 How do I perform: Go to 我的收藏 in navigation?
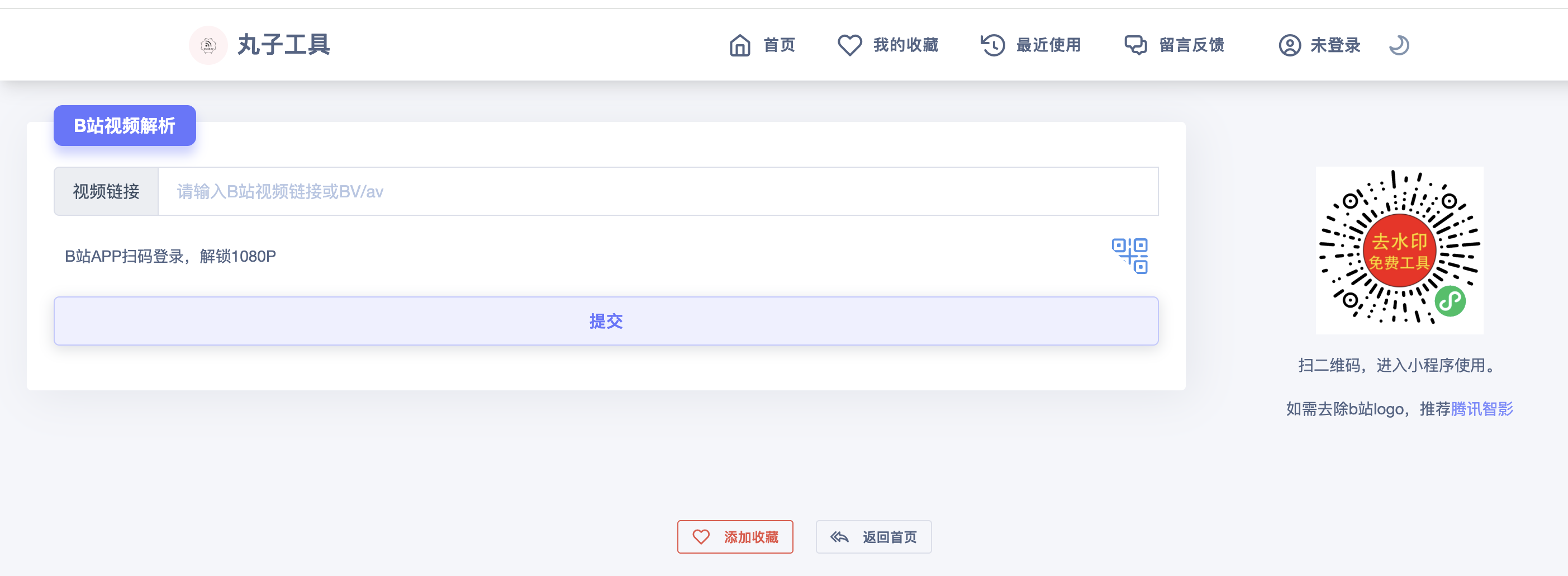pyautogui.click(x=905, y=45)
